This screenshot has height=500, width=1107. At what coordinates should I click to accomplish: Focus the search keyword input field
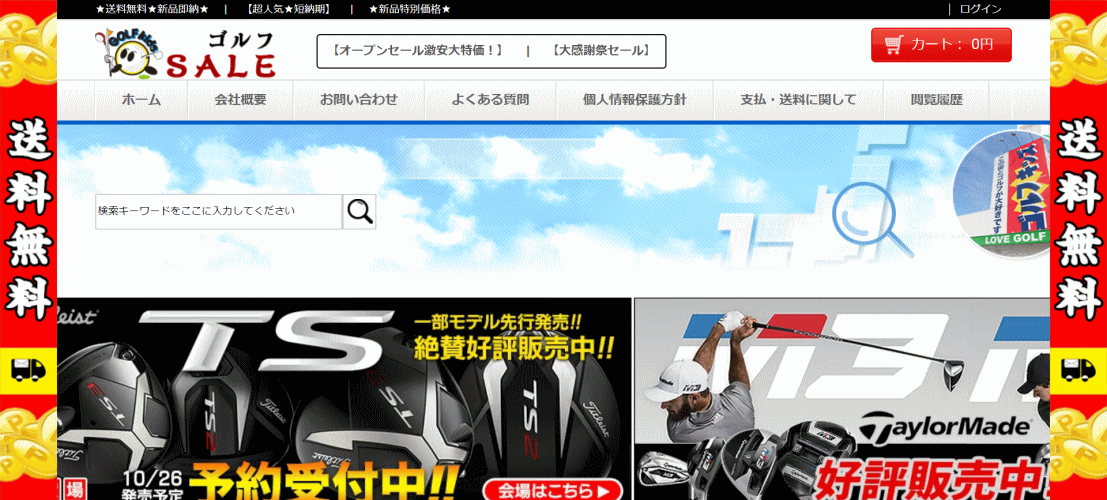pos(218,212)
